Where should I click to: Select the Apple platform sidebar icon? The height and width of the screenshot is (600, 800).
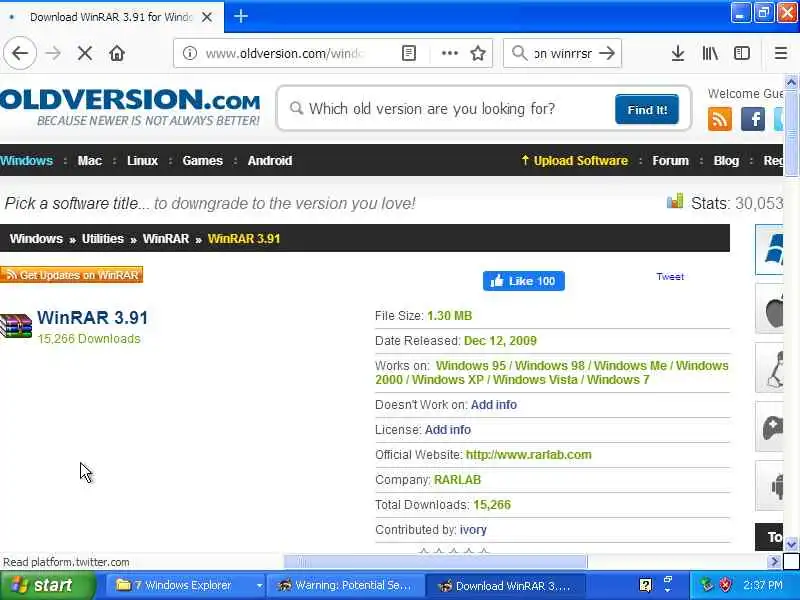[x=769, y=309]
